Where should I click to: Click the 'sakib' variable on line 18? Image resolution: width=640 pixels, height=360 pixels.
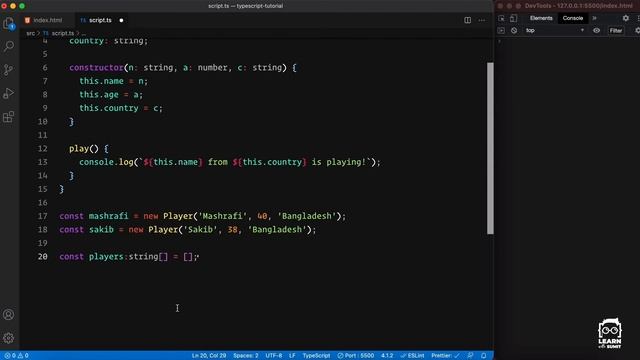[x=101, y=229]
